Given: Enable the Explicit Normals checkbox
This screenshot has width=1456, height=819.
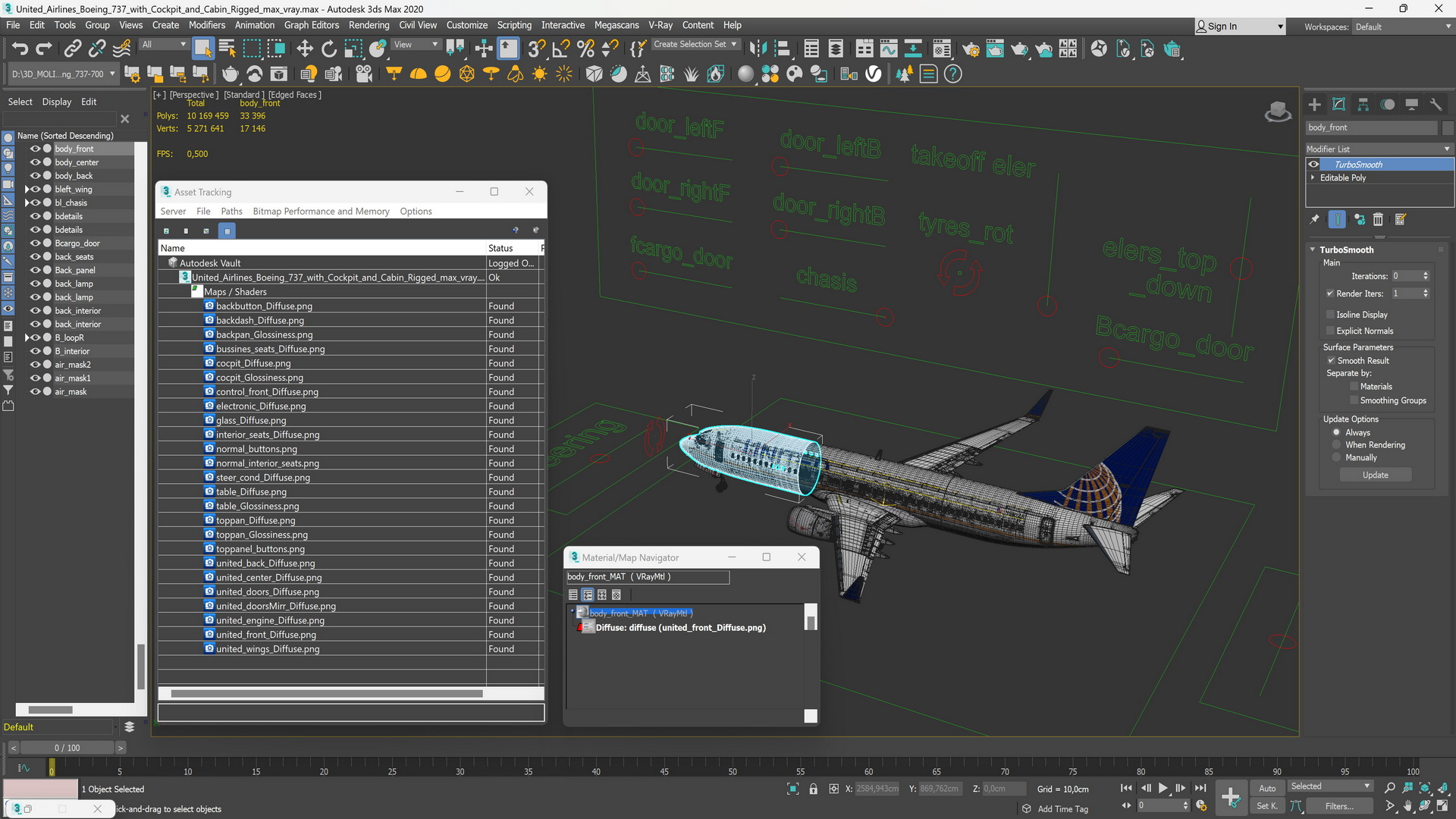Looking at the screenshot, I should 1330,331.
